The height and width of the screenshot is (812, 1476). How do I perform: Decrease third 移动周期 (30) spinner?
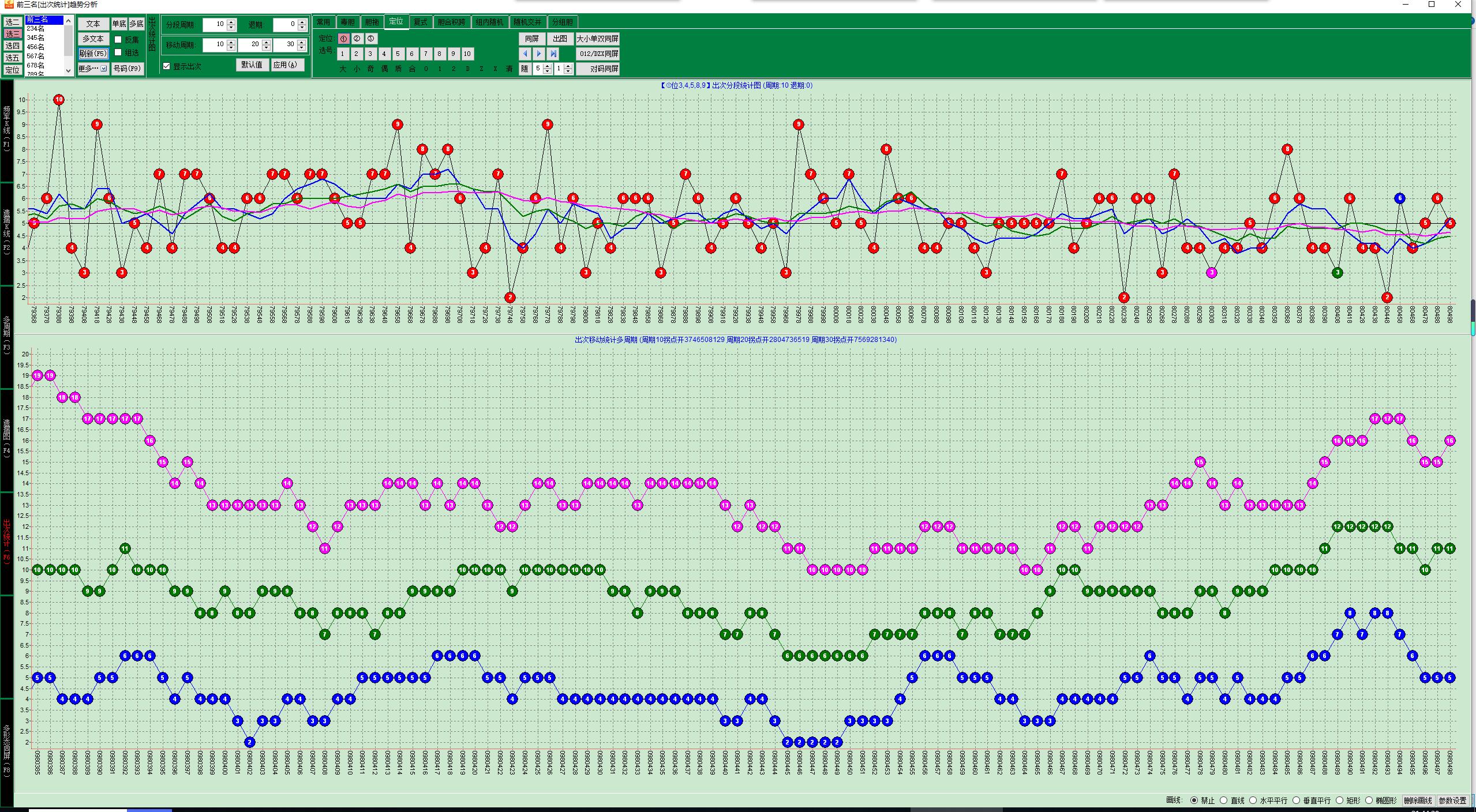301,47
